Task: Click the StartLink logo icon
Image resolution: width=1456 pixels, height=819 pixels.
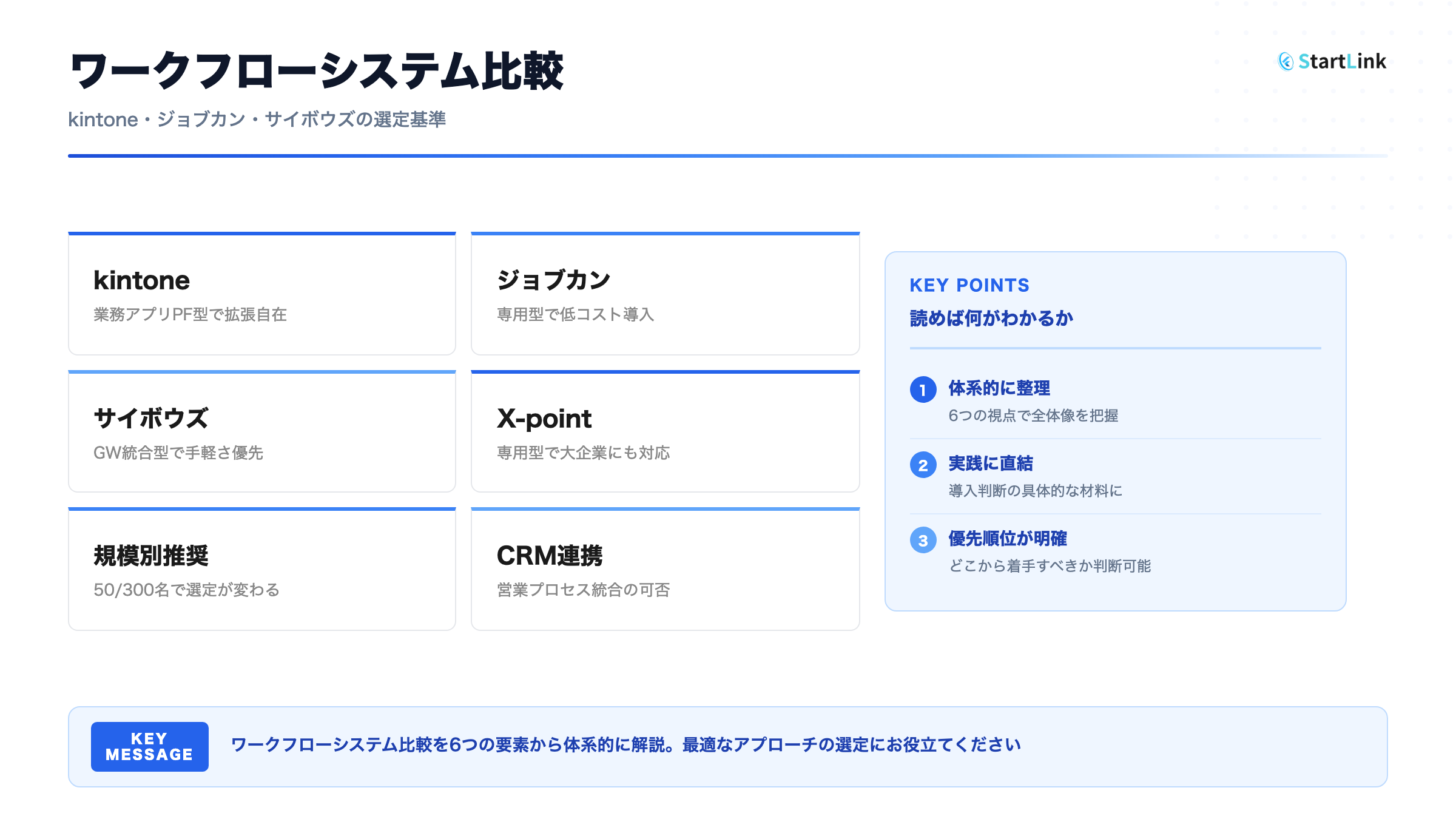Action: [x=1286, y=61]
